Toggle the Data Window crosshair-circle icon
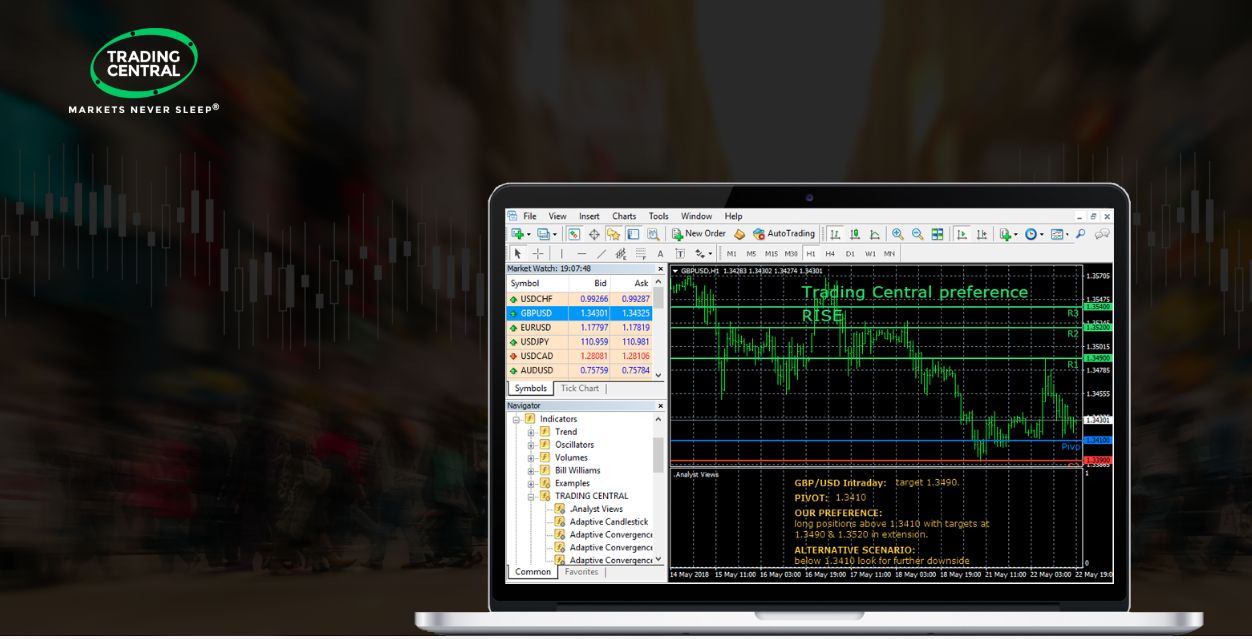This screenshot has height=639, width=1252. (x=594, y=234)
